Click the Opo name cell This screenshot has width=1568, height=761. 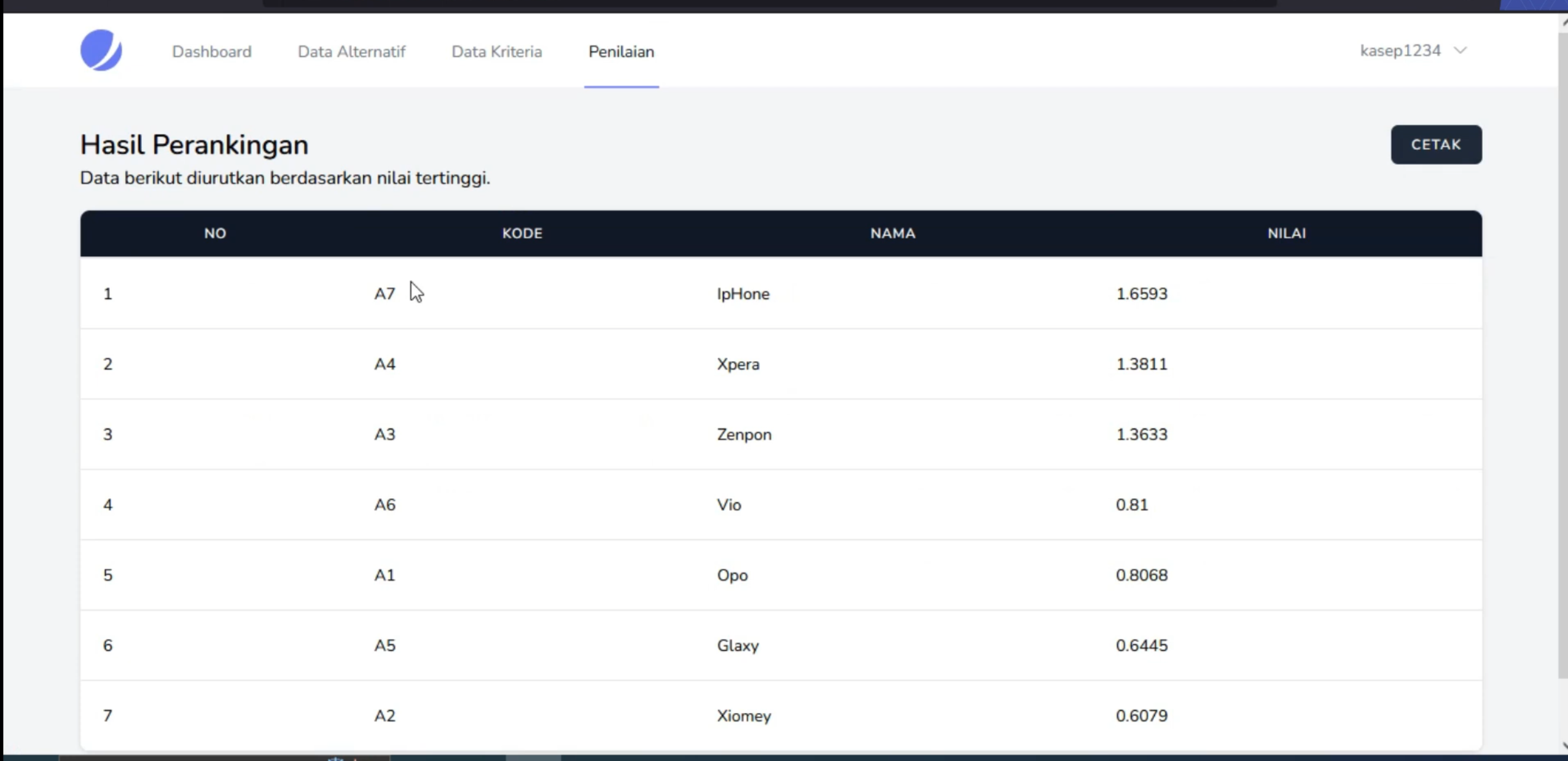[x=733, y=575]
